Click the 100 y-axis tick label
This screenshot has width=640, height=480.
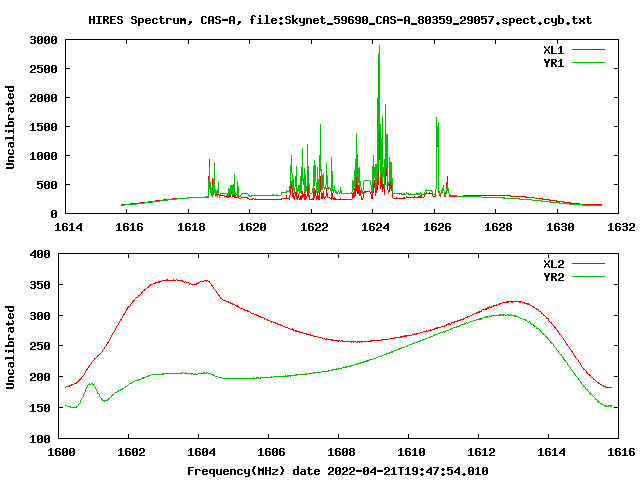coord(40,439)
